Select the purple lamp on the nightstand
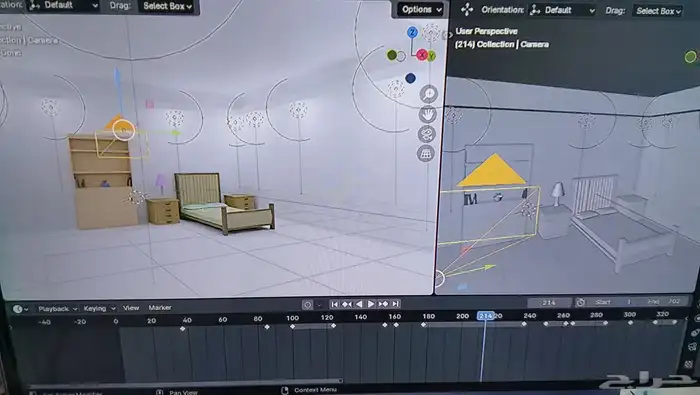This screenshot has width=700, height=395. (x=161, y=183)
